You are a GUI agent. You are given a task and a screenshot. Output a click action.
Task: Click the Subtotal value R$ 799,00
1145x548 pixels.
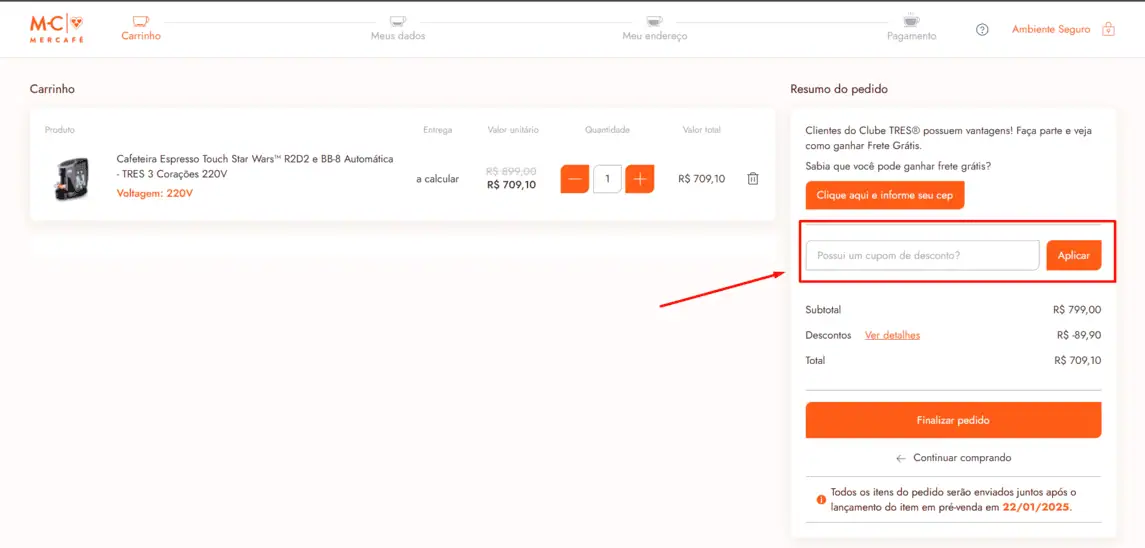click(x=1077, y=310)
